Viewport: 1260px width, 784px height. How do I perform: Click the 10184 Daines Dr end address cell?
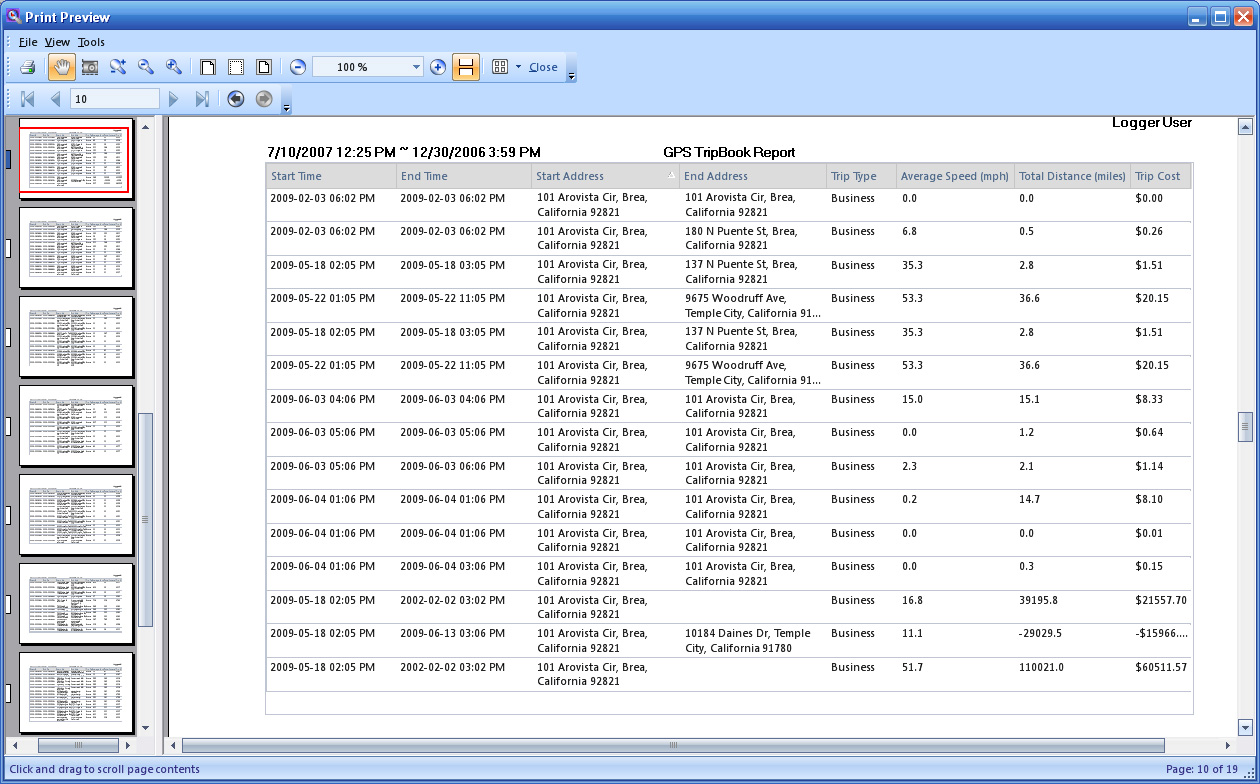point(752,640)
